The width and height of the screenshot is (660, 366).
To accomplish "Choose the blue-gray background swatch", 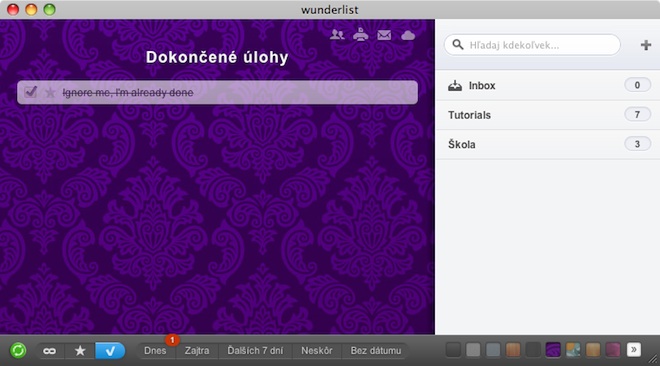I will point(493,350).
